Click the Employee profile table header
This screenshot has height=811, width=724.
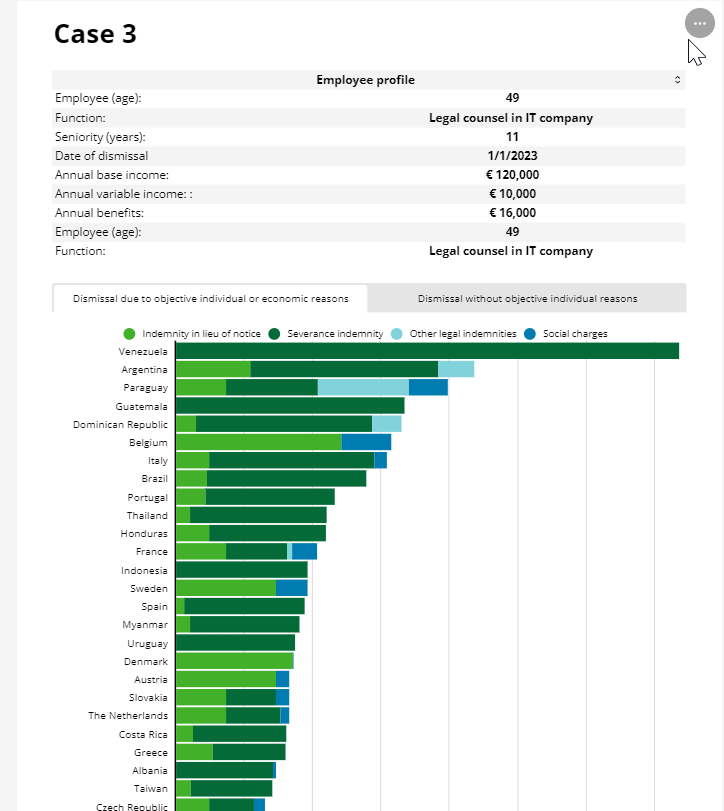point(365,80)
